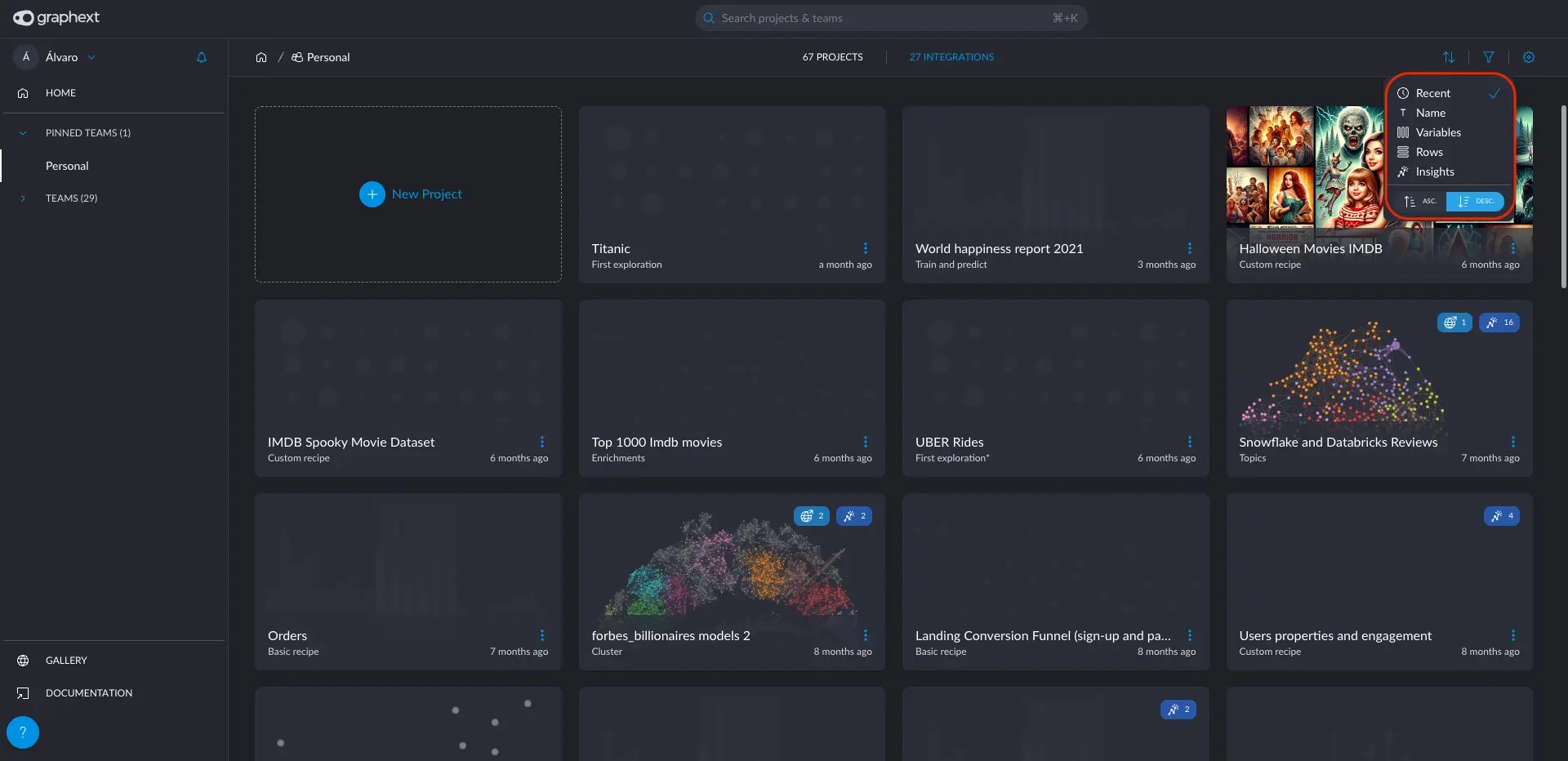
Task: Click the Graphext logo
Action: click(56, 17)
